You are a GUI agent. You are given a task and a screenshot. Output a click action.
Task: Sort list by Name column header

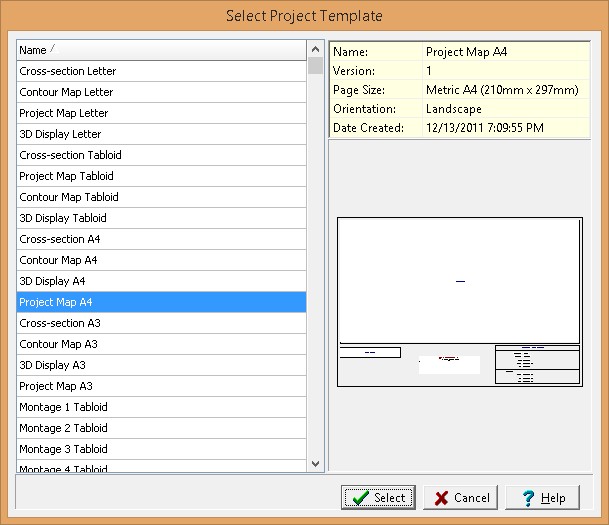point(160,50)
